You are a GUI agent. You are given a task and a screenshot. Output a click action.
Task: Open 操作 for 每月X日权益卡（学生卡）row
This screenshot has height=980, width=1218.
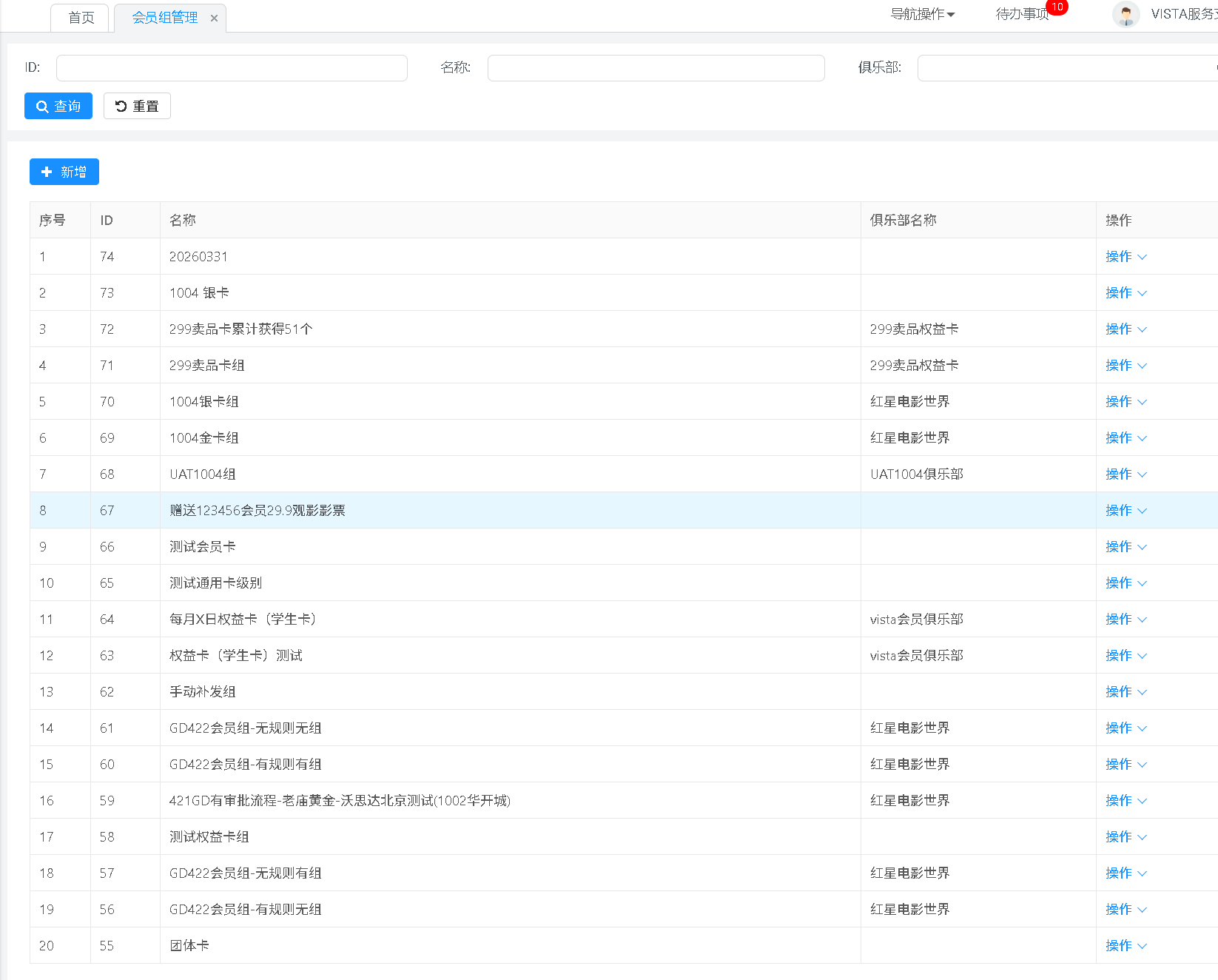(x=1126, y=620)
